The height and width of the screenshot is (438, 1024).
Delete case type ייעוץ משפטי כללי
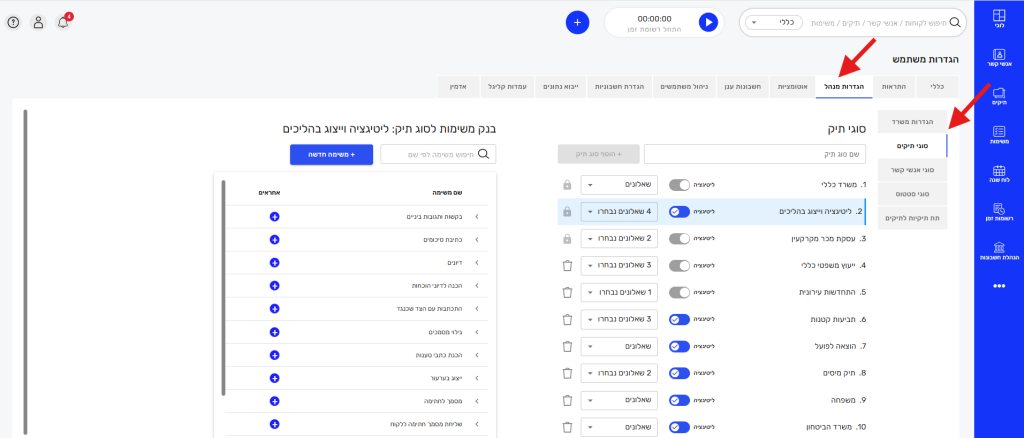click(x=567, y=265)
